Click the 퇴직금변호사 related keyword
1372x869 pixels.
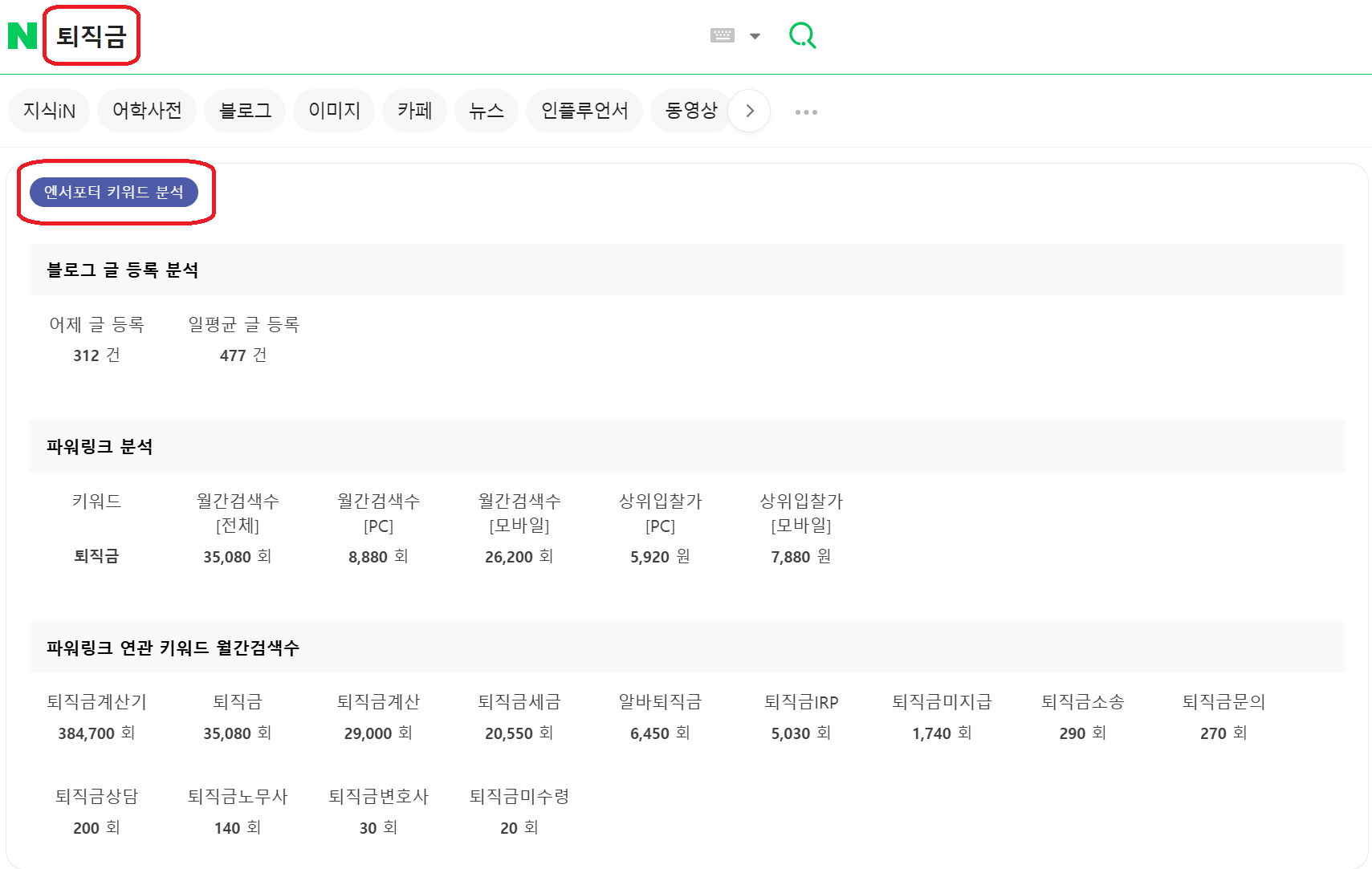click(378, 797)
